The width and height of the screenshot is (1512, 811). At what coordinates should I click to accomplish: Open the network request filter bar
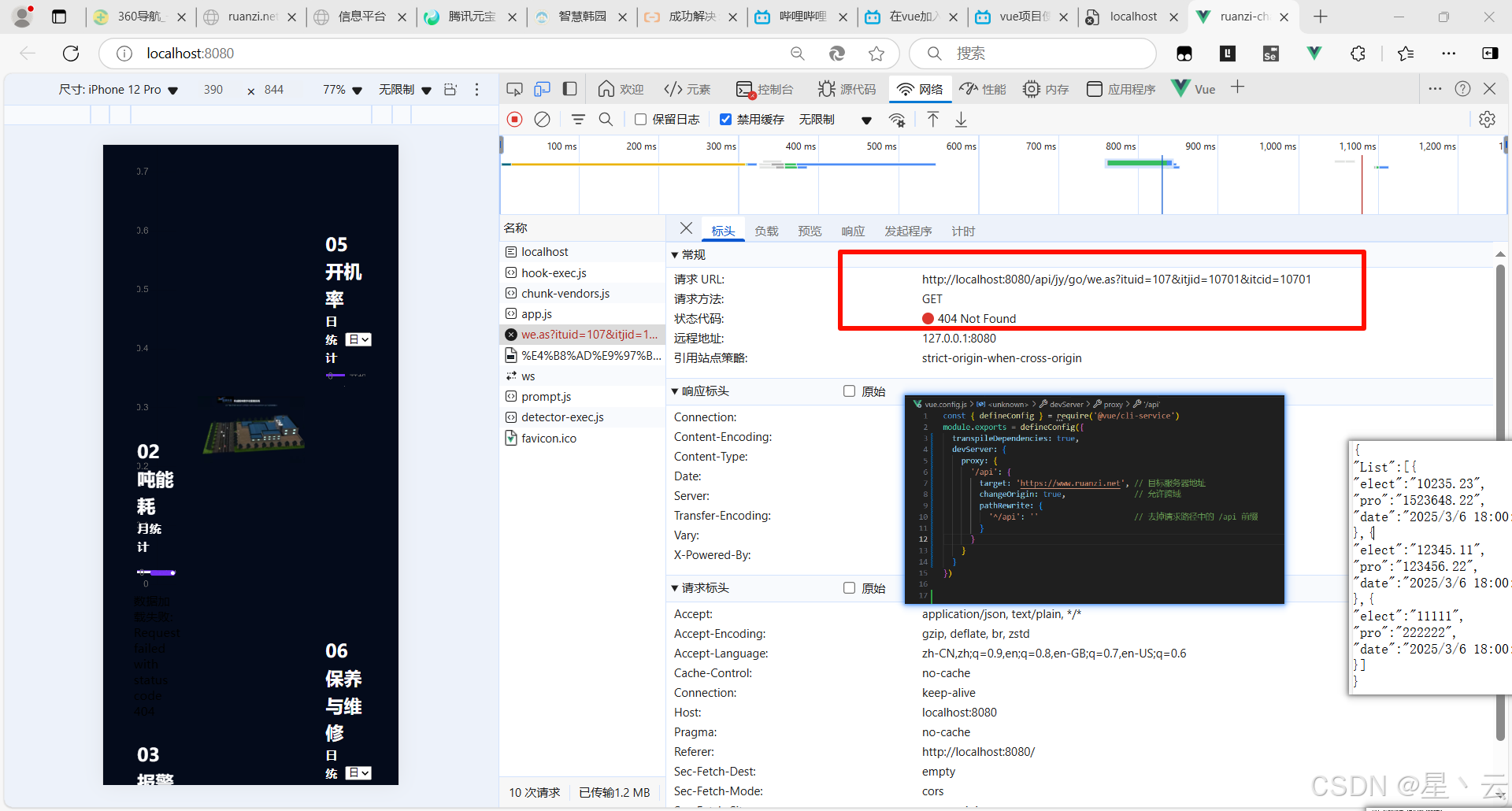579,119
